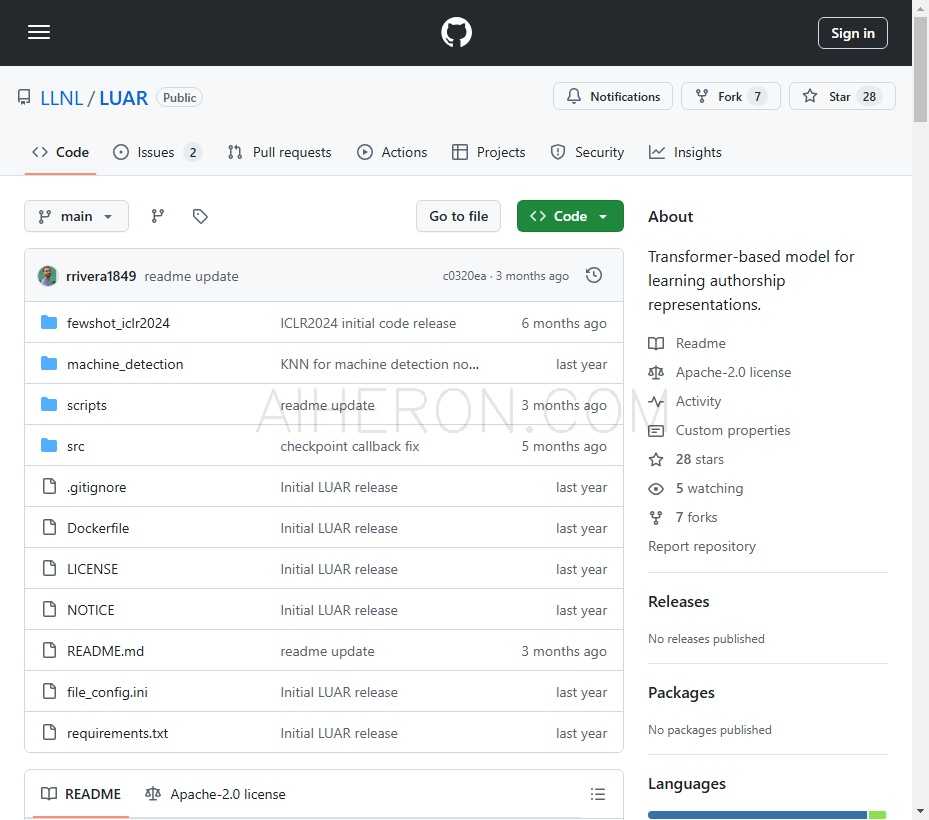Screen dimensions: 929x820
Task: Select the README tab
Action: pos(81,794)
